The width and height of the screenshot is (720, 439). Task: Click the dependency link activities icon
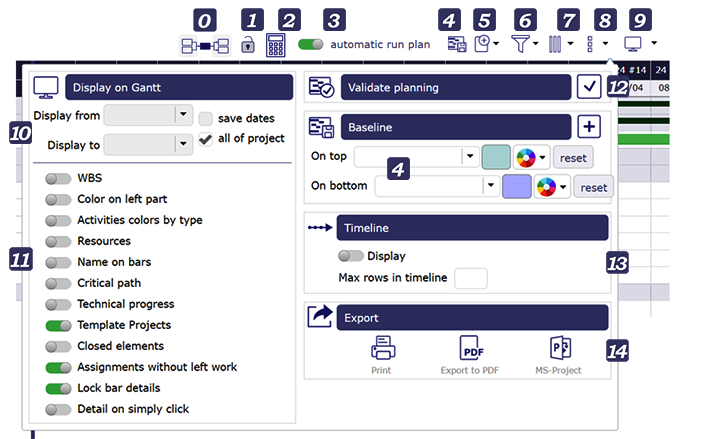click(205, 46)
